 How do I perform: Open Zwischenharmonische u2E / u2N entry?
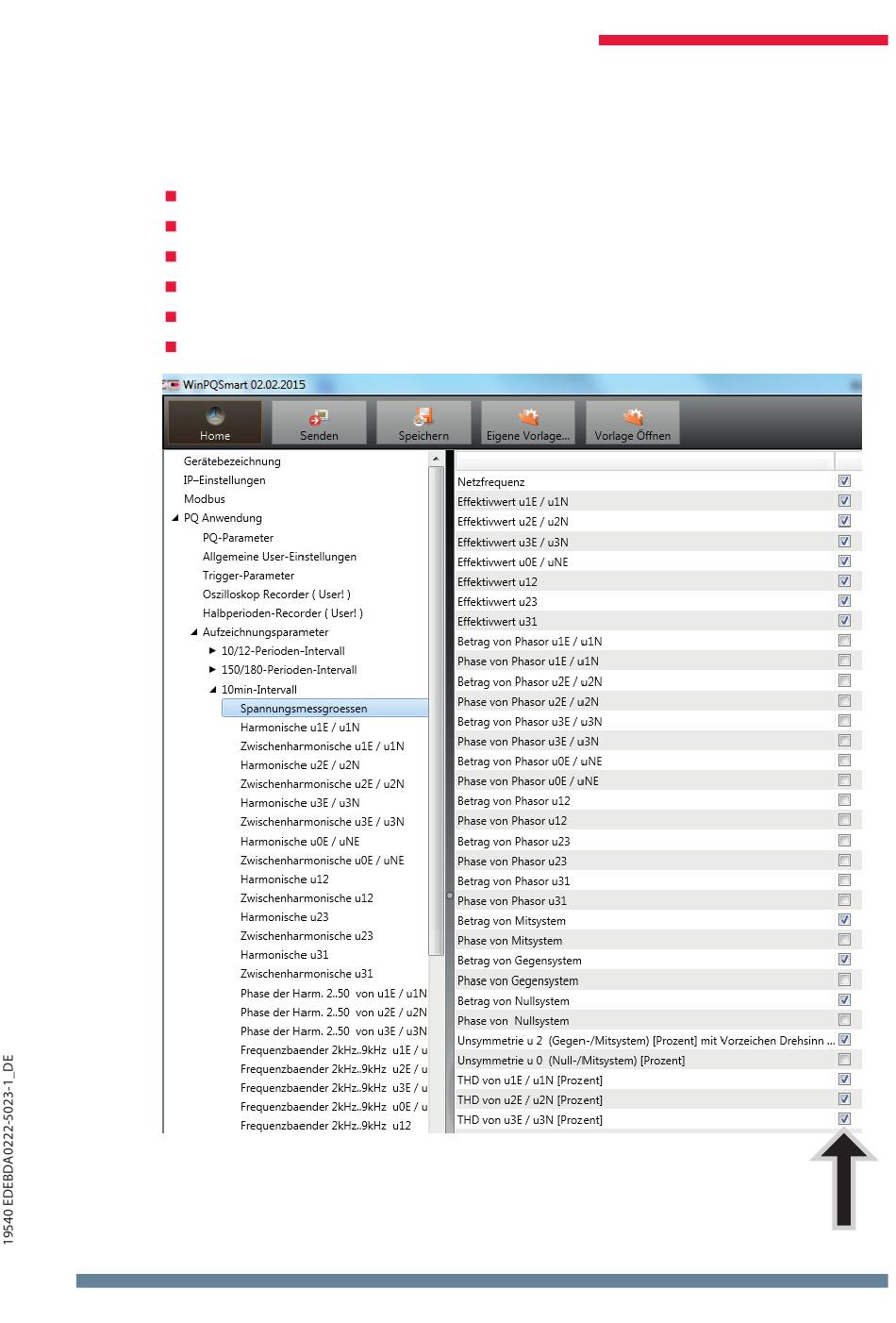[x=322, y=784]
